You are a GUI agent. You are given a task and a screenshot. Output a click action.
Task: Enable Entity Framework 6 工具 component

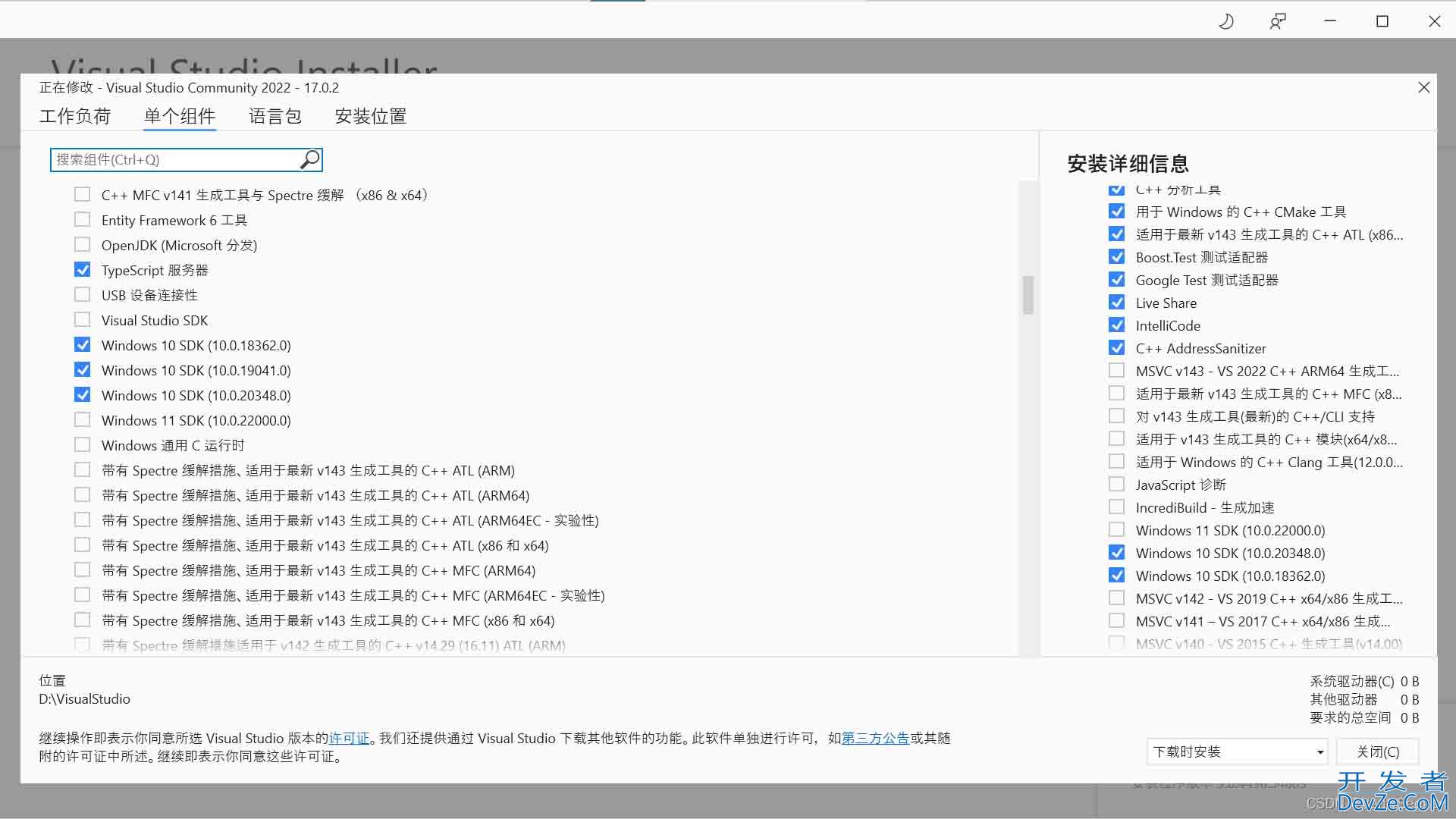pos(82,220)
